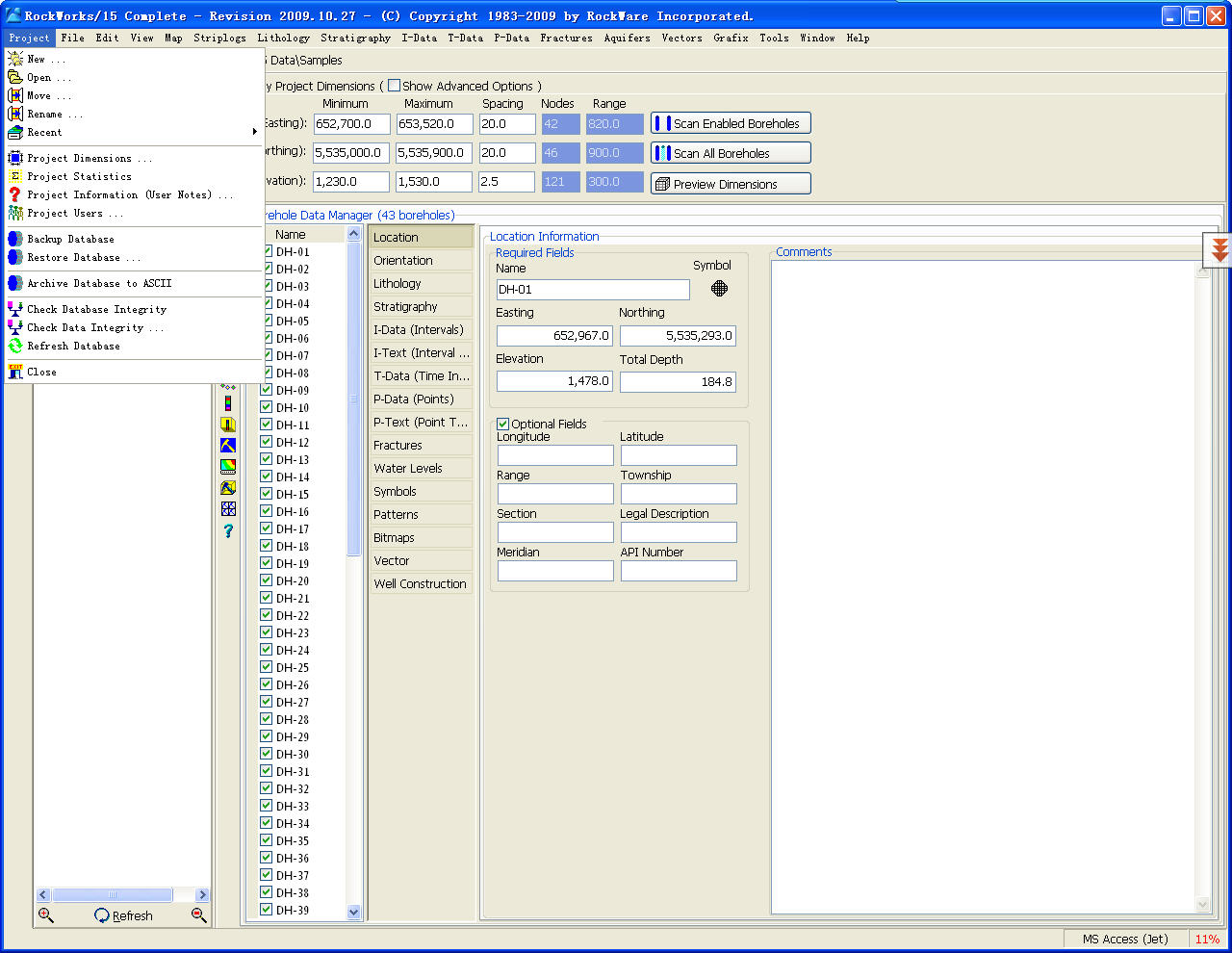The image size is (1232, 953).
Task: Click the hammer on blue square icon
Action: (228, 446)
